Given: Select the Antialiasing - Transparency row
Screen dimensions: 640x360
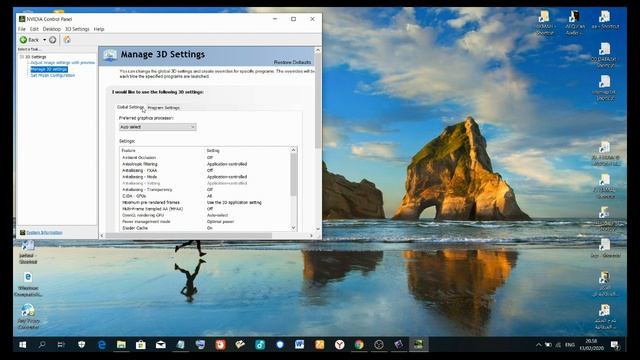Looking at the screenshot, I should [x=205, y=189].
